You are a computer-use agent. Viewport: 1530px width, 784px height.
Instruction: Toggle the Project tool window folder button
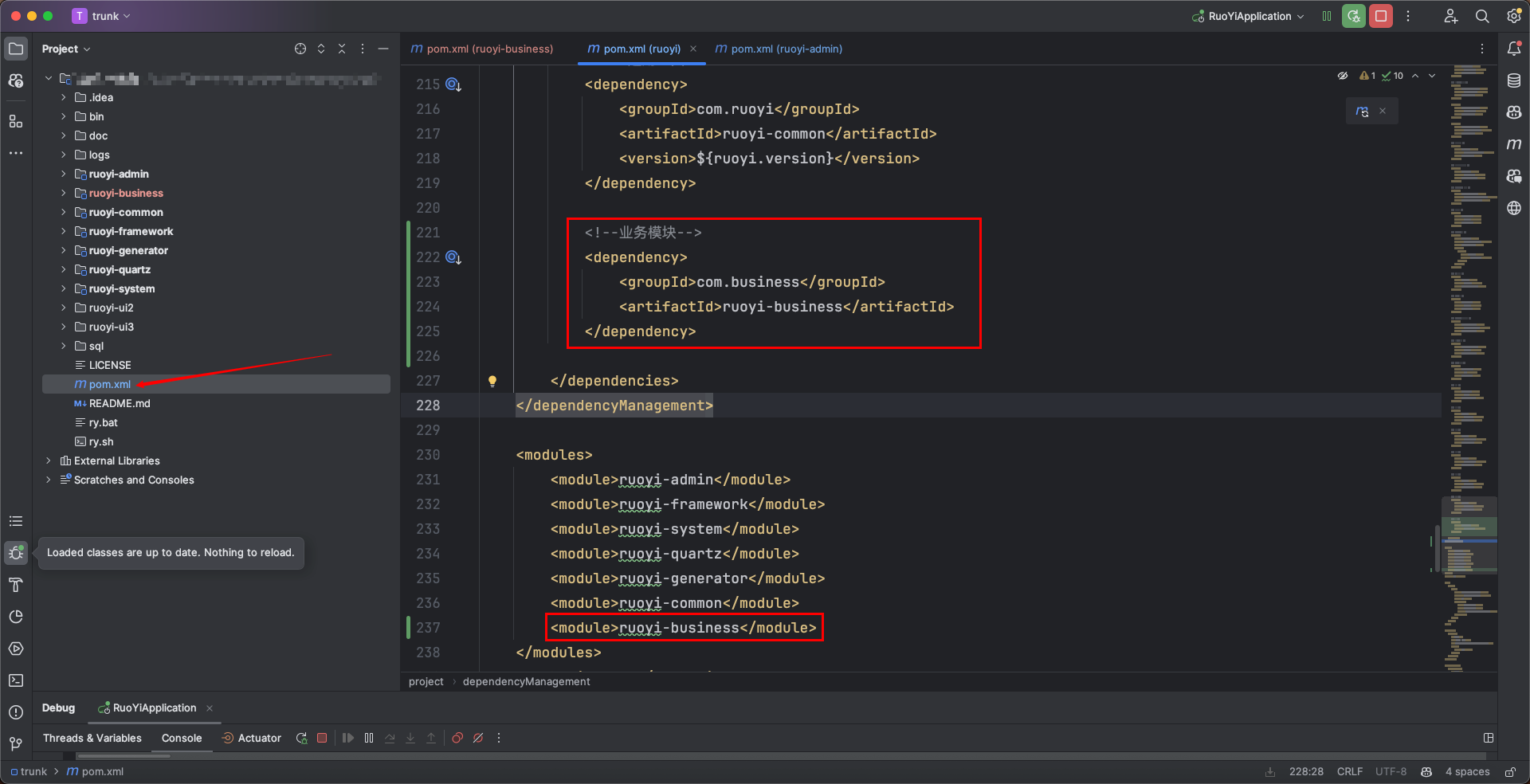(x=16, y=49)
